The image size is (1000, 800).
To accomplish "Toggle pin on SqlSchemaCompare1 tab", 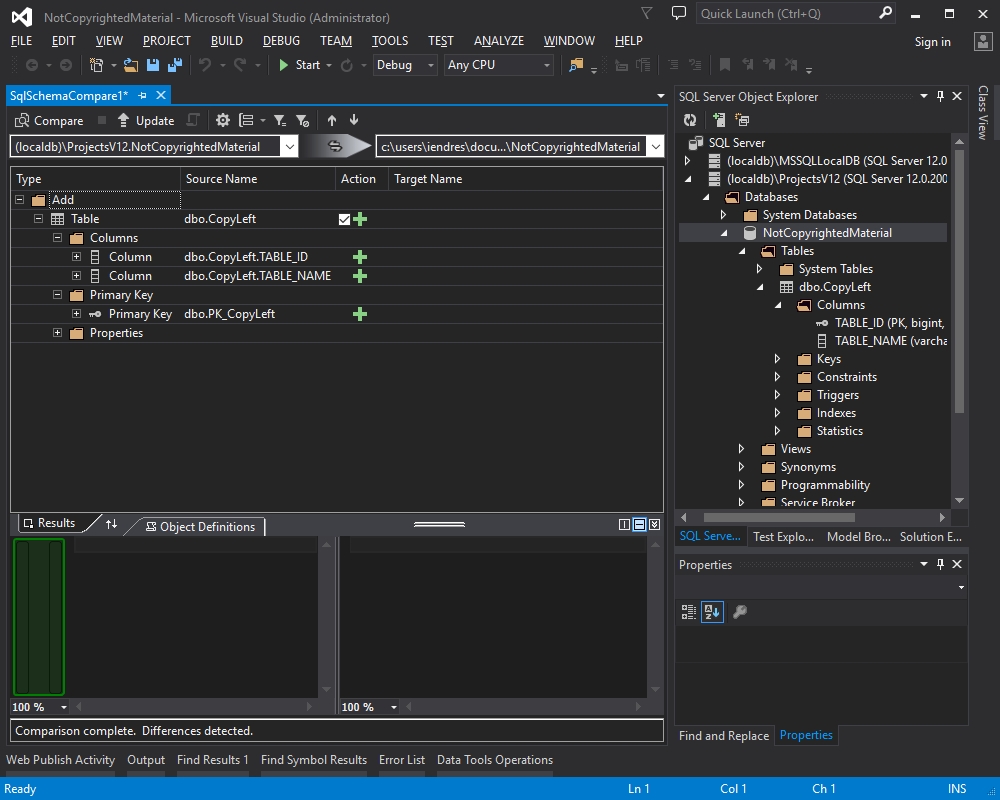I will [x=142, y=96].
